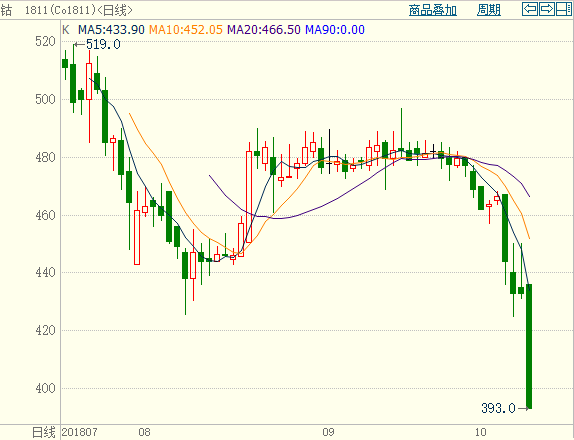Open the 周期 period link
The height and width of the screenshot is (440, 574).
(x=489, y=10)
